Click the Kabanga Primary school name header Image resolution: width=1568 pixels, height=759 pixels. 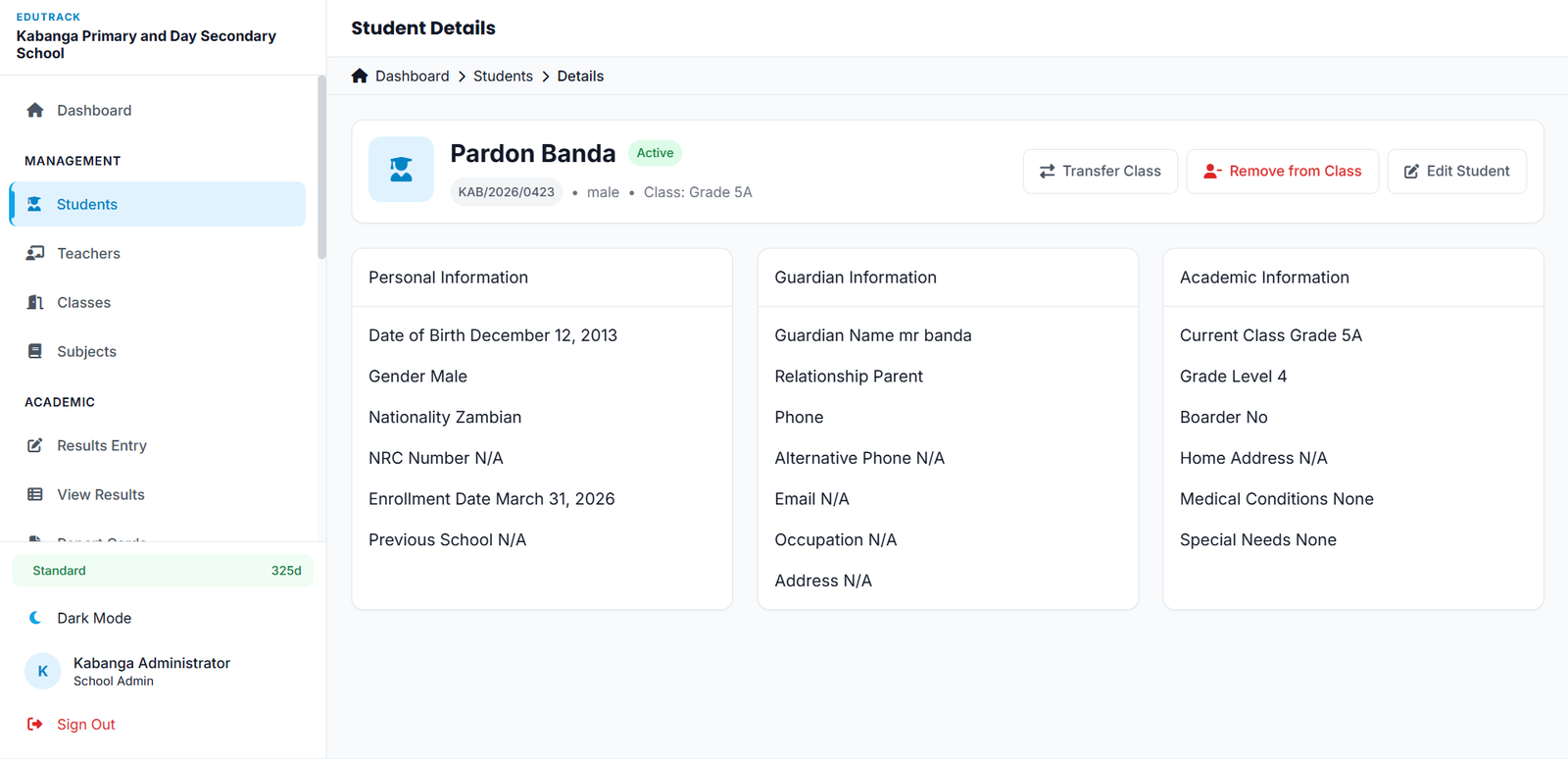point(146,44)
